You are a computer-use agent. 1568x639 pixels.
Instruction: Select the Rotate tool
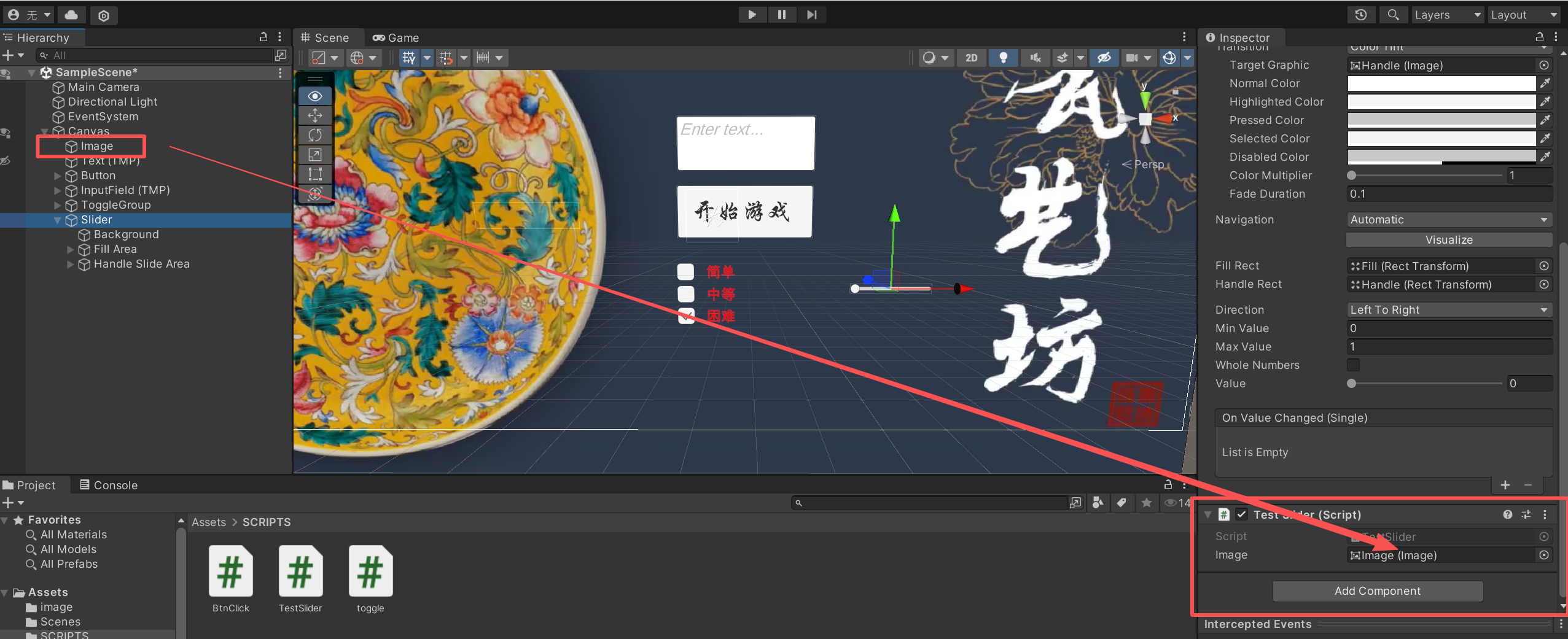(x=314, y=135)
